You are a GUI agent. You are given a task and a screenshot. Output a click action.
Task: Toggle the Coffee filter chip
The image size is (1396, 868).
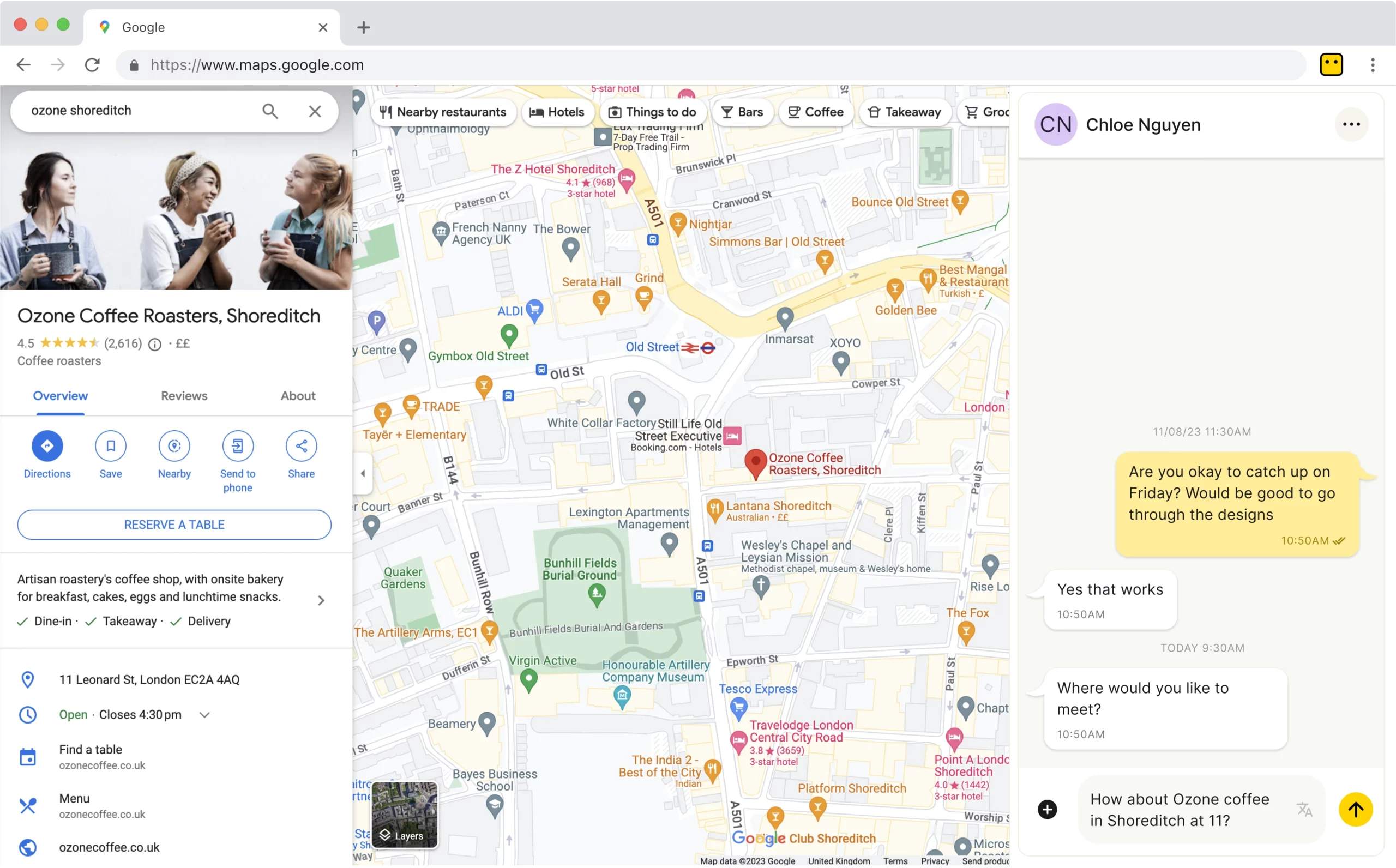click(x=816, y=112)
